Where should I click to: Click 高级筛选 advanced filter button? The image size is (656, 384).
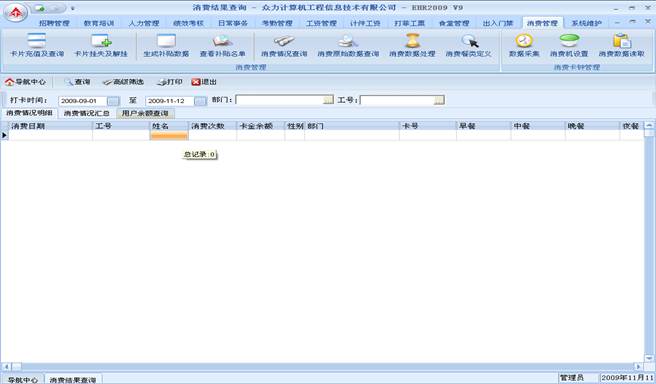[123, 82]
